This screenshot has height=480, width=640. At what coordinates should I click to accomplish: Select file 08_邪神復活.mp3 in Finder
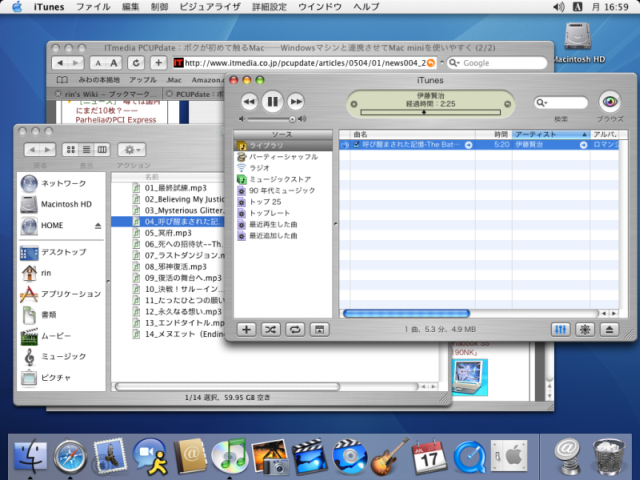176,267
